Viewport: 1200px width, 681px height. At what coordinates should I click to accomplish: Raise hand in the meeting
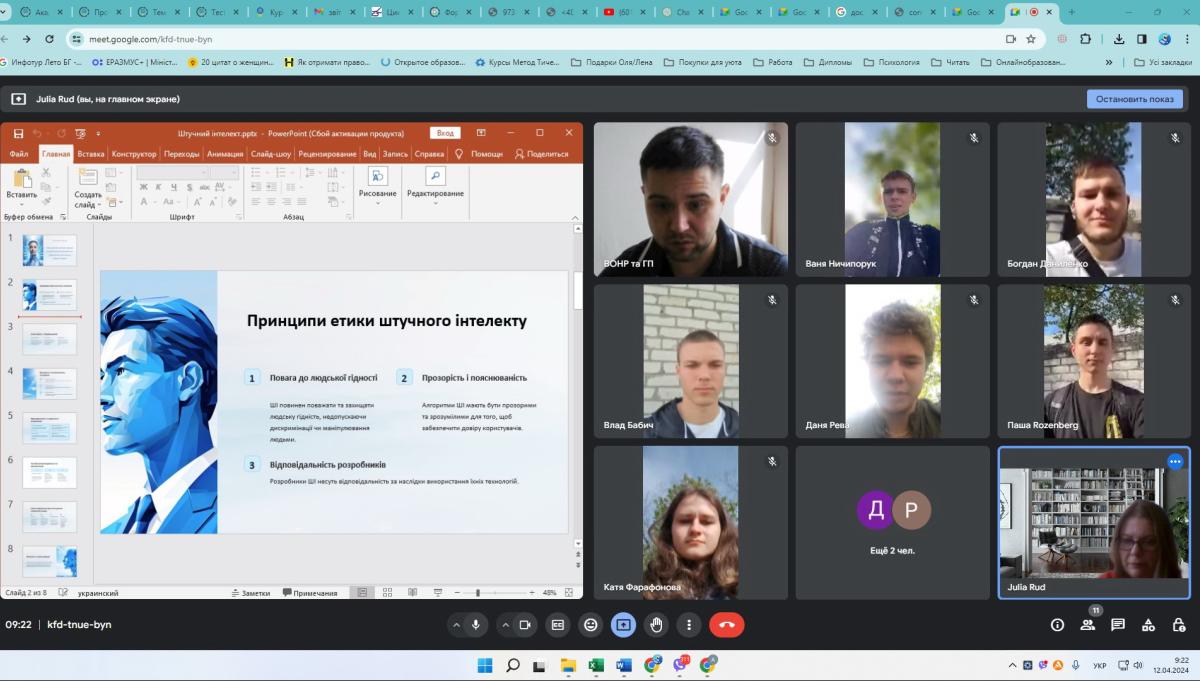click(656, 625)
